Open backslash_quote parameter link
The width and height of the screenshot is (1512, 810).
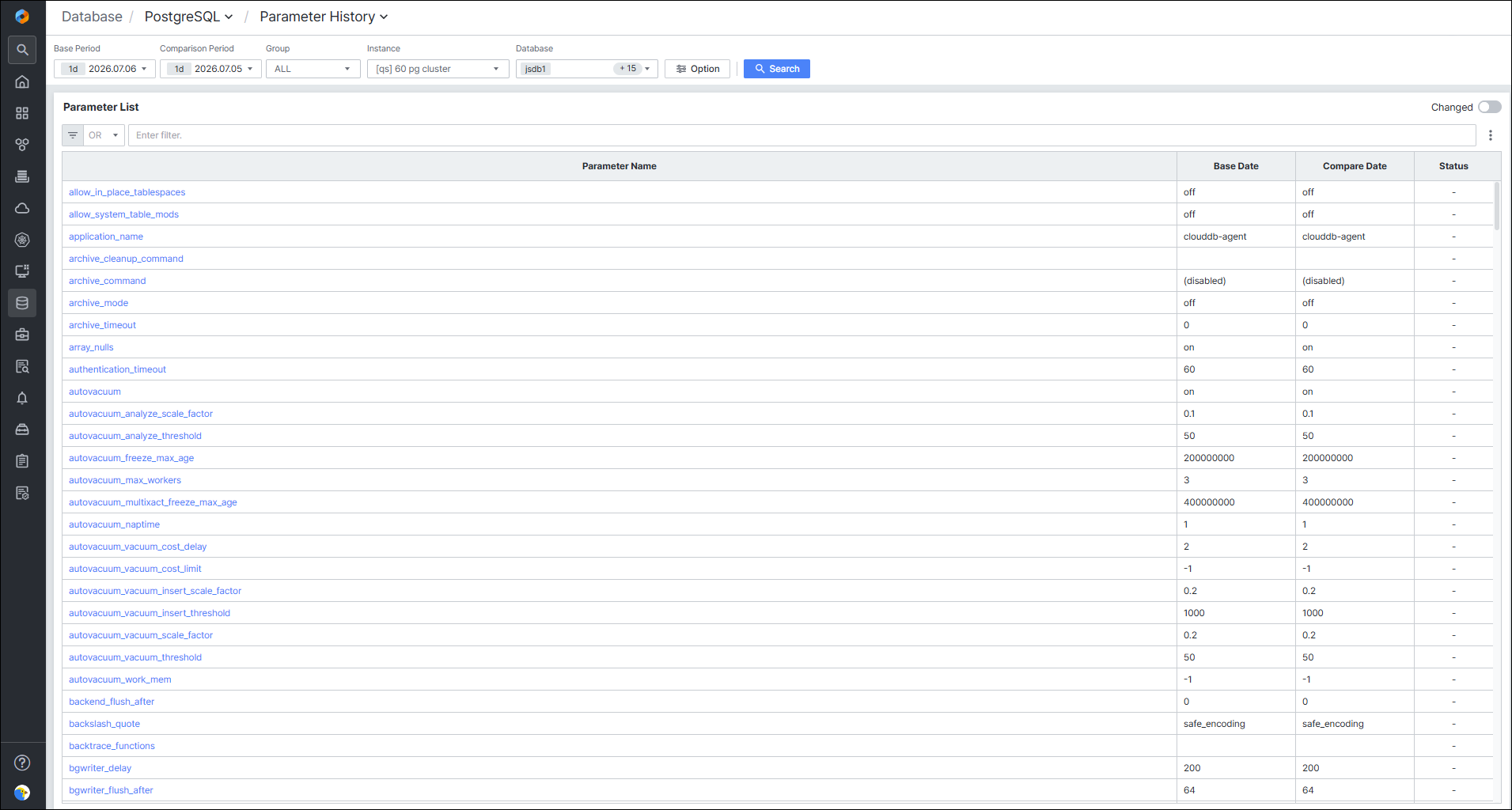104,724
